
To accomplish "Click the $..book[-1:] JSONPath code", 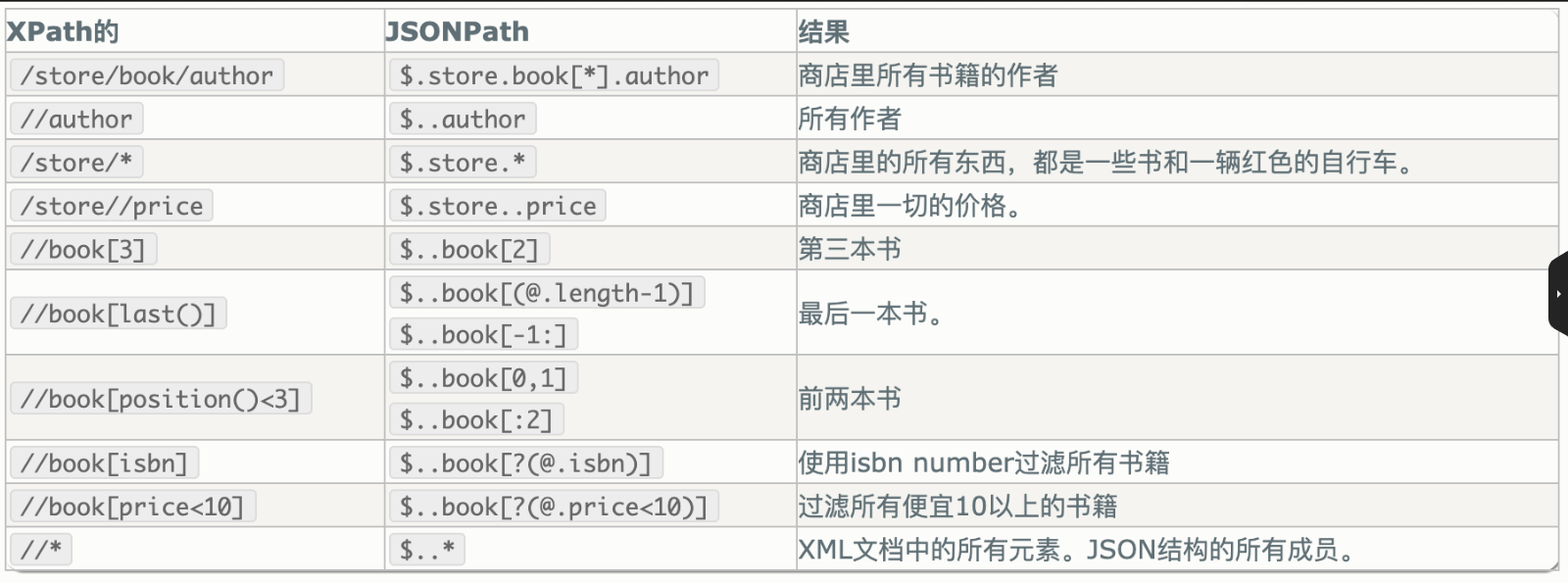I will 483,334.
